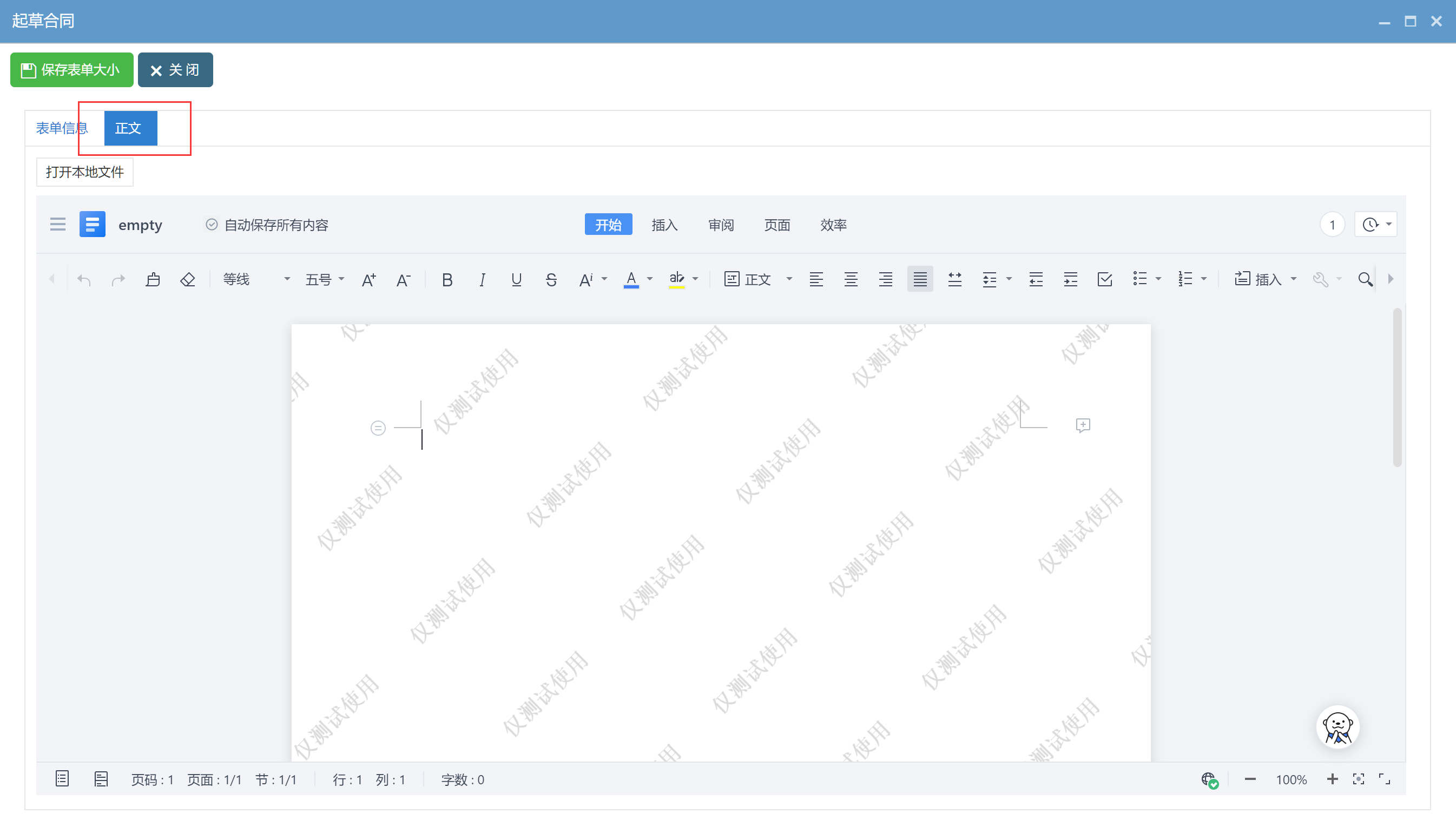
Task: Open the 五号 font size dropdown
Action: coord(324,279)
